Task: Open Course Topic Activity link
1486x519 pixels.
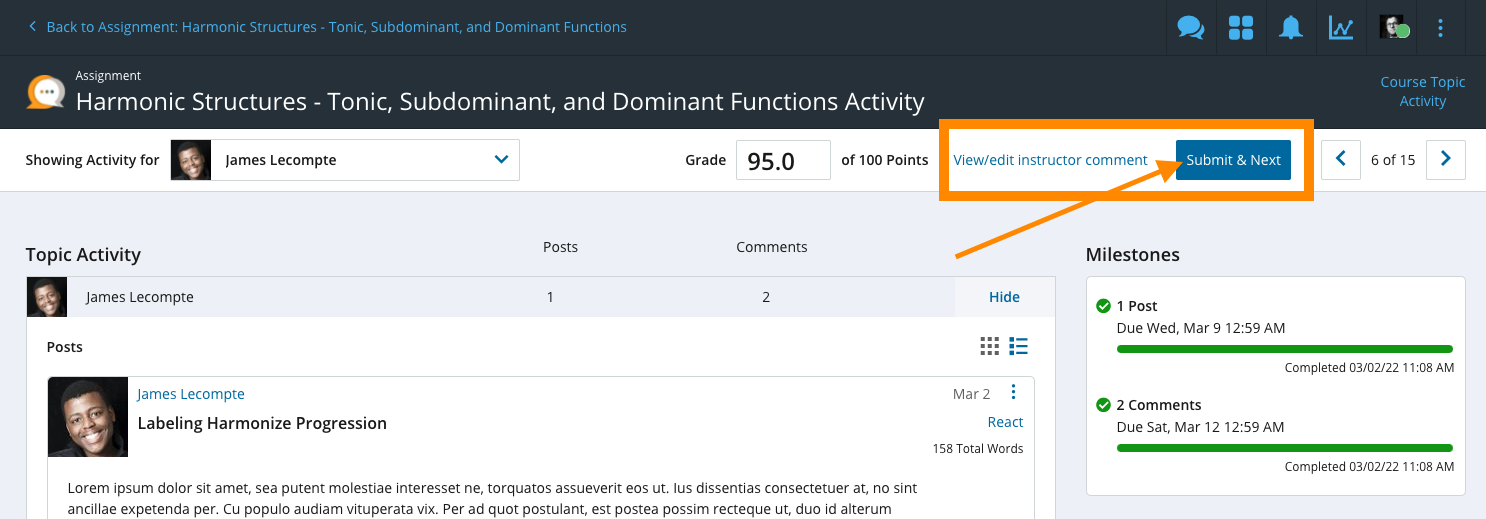Action: pyautogui.click(x=1422, y=92)
